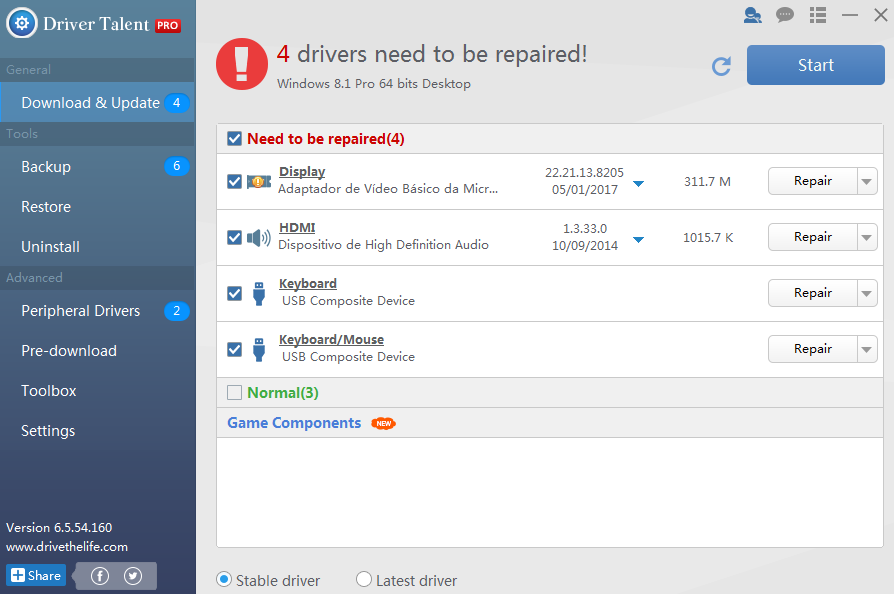Open the main menu list icon
Image resolution: width=894 pixels, height=594 pixels.
click(818, 15)
